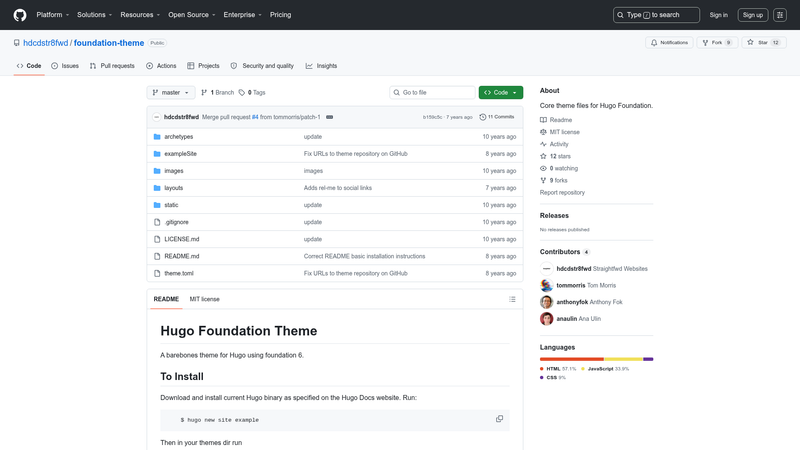Click the branch icon beside 1 Branch
Screen dimensions: 800x450
(x=204, y=92)
